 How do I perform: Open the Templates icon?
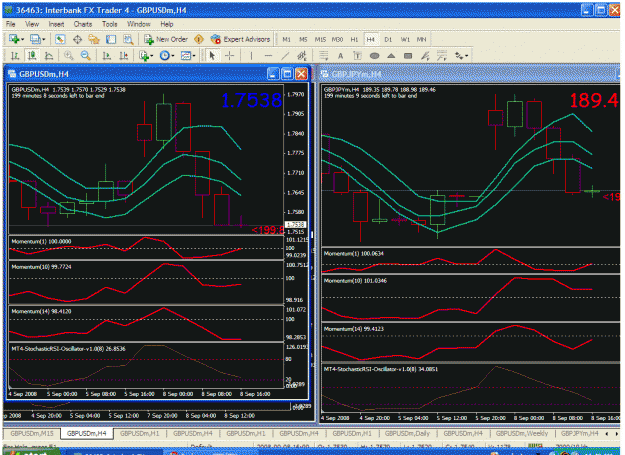[185, 55]
